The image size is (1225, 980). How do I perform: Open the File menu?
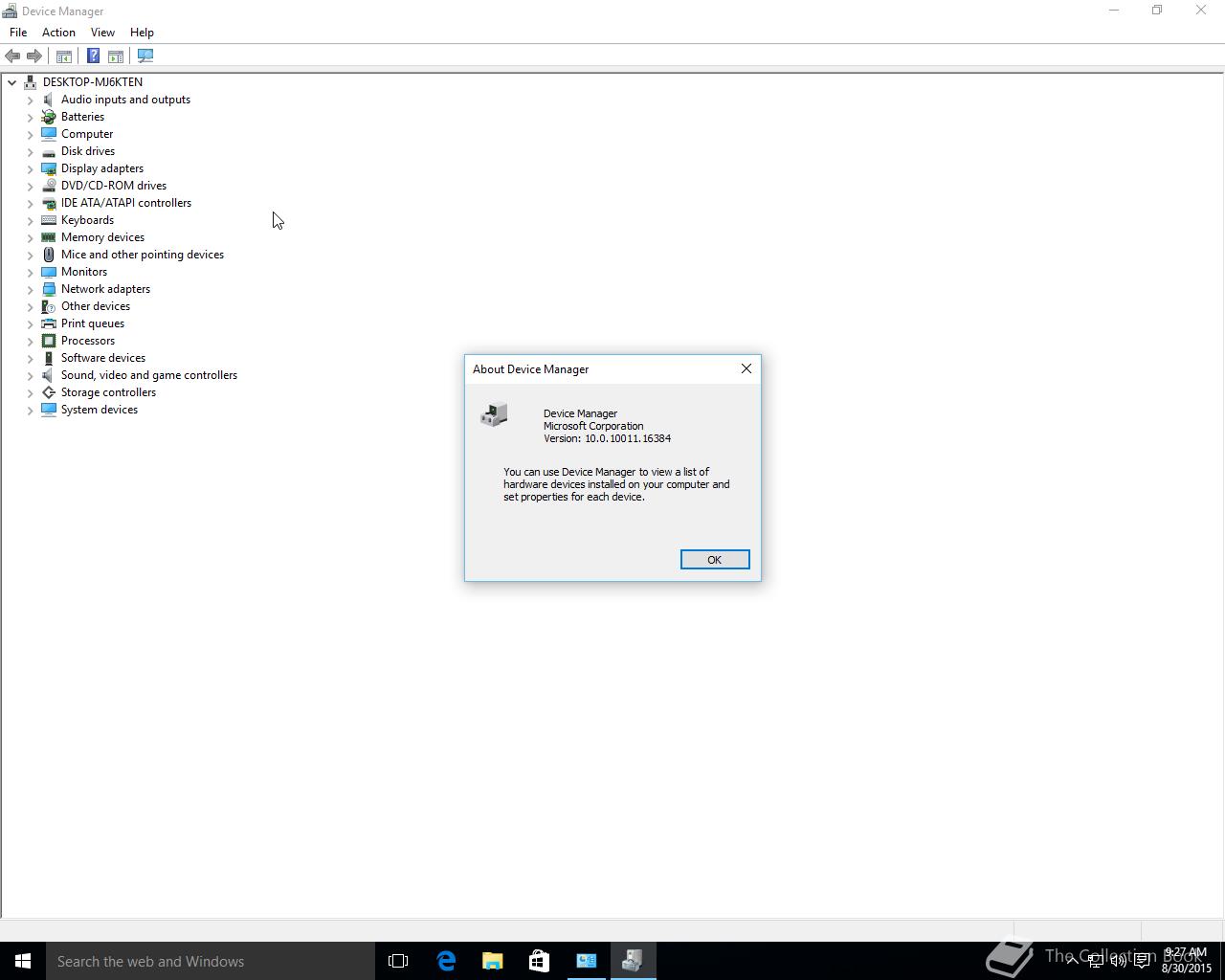pos(18,33)
